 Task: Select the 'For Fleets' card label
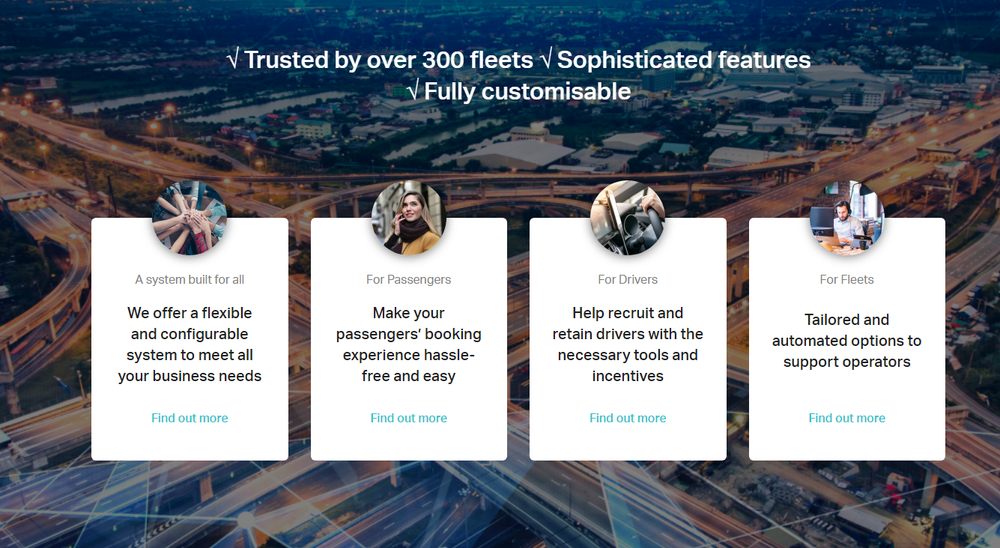pyautogui.click(x=847, y=279)
